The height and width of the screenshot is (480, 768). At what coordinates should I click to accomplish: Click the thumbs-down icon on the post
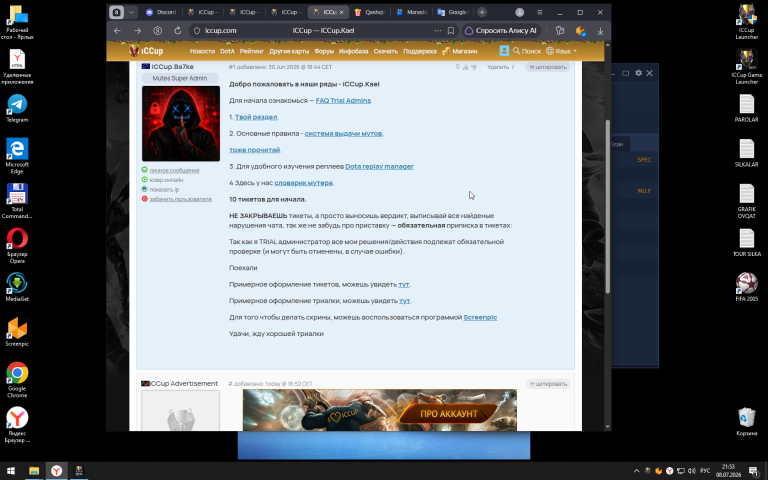474,67
